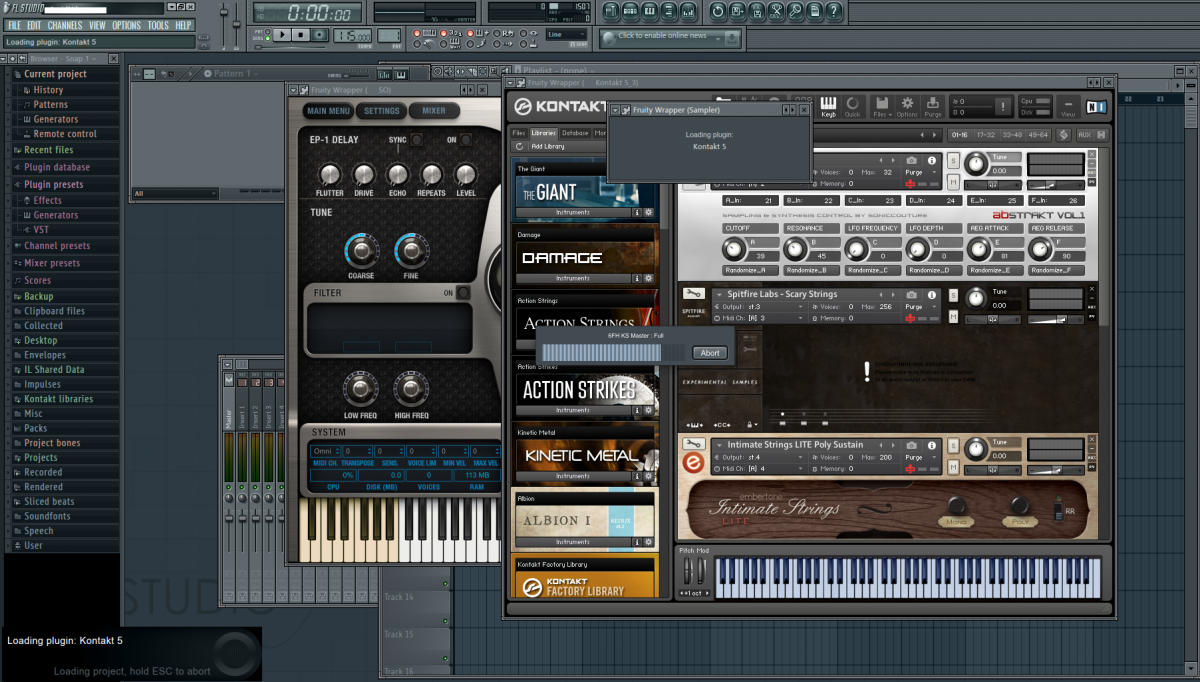Screen dimensions: 1200x682
Task: Click the undo history toolbar icon
Action: click(718, 11)
